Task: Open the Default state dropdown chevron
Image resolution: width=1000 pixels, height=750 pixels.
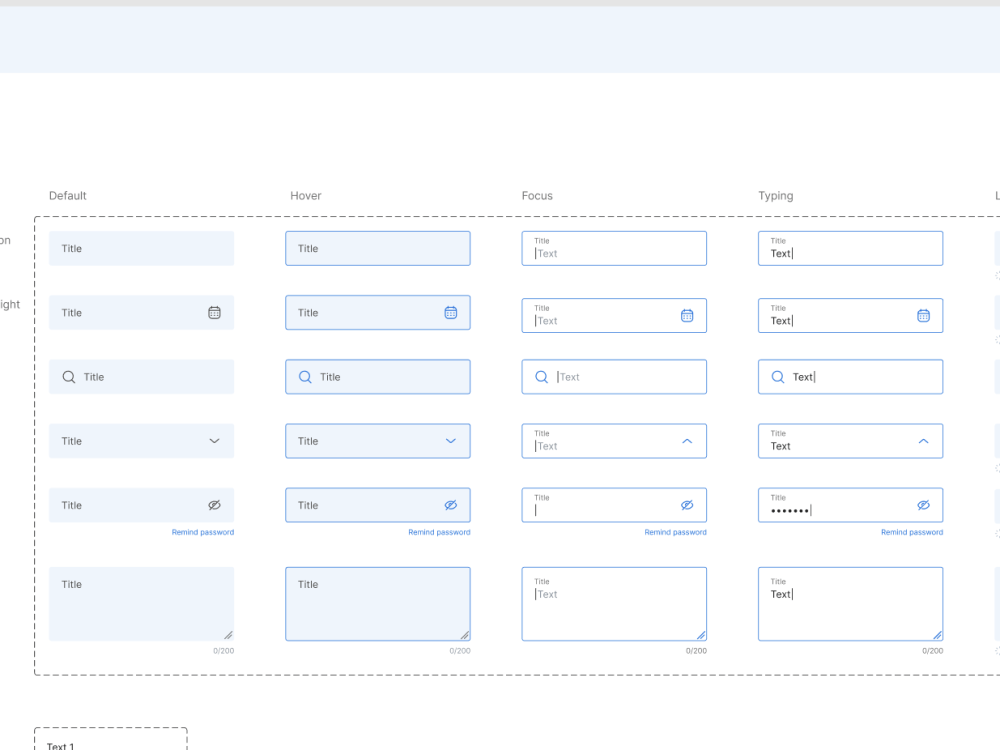Action: (x=214, y=440)
